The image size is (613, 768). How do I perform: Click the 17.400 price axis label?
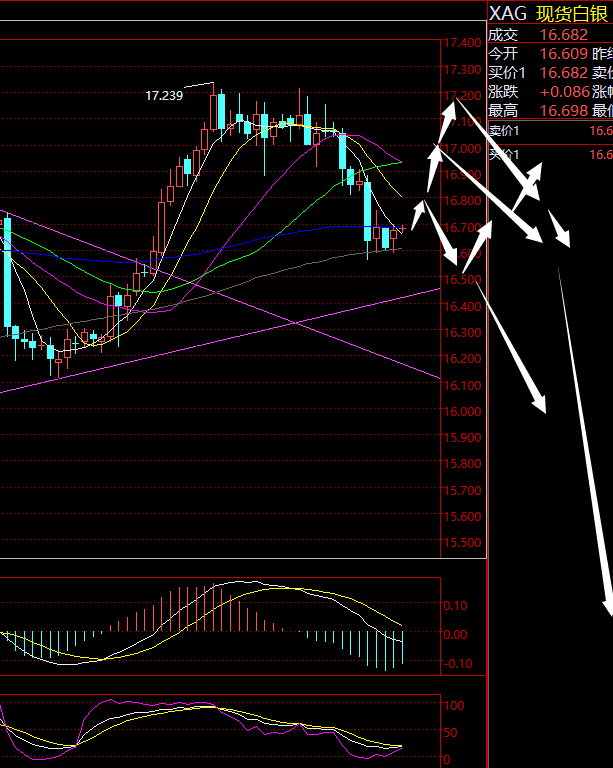click(x=462, y=43)
